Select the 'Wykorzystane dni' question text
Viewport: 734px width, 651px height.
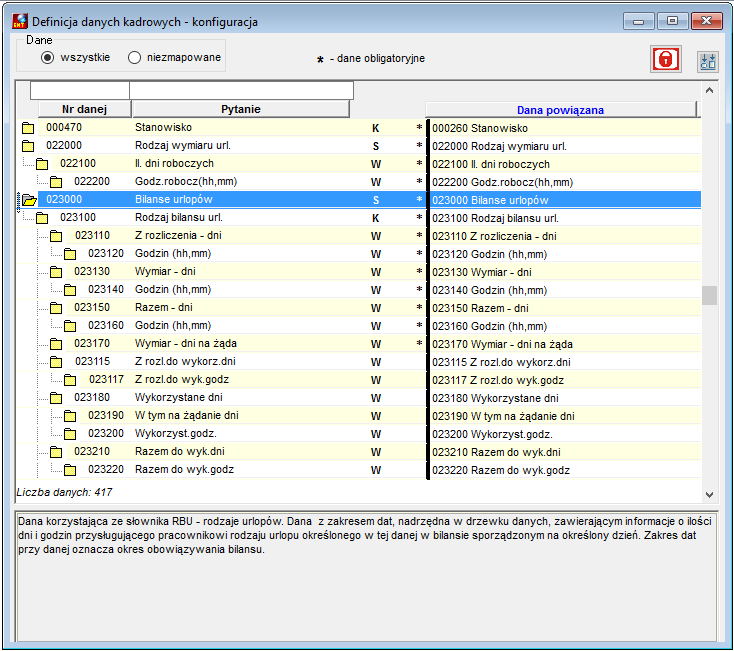[x=179, y=398]
